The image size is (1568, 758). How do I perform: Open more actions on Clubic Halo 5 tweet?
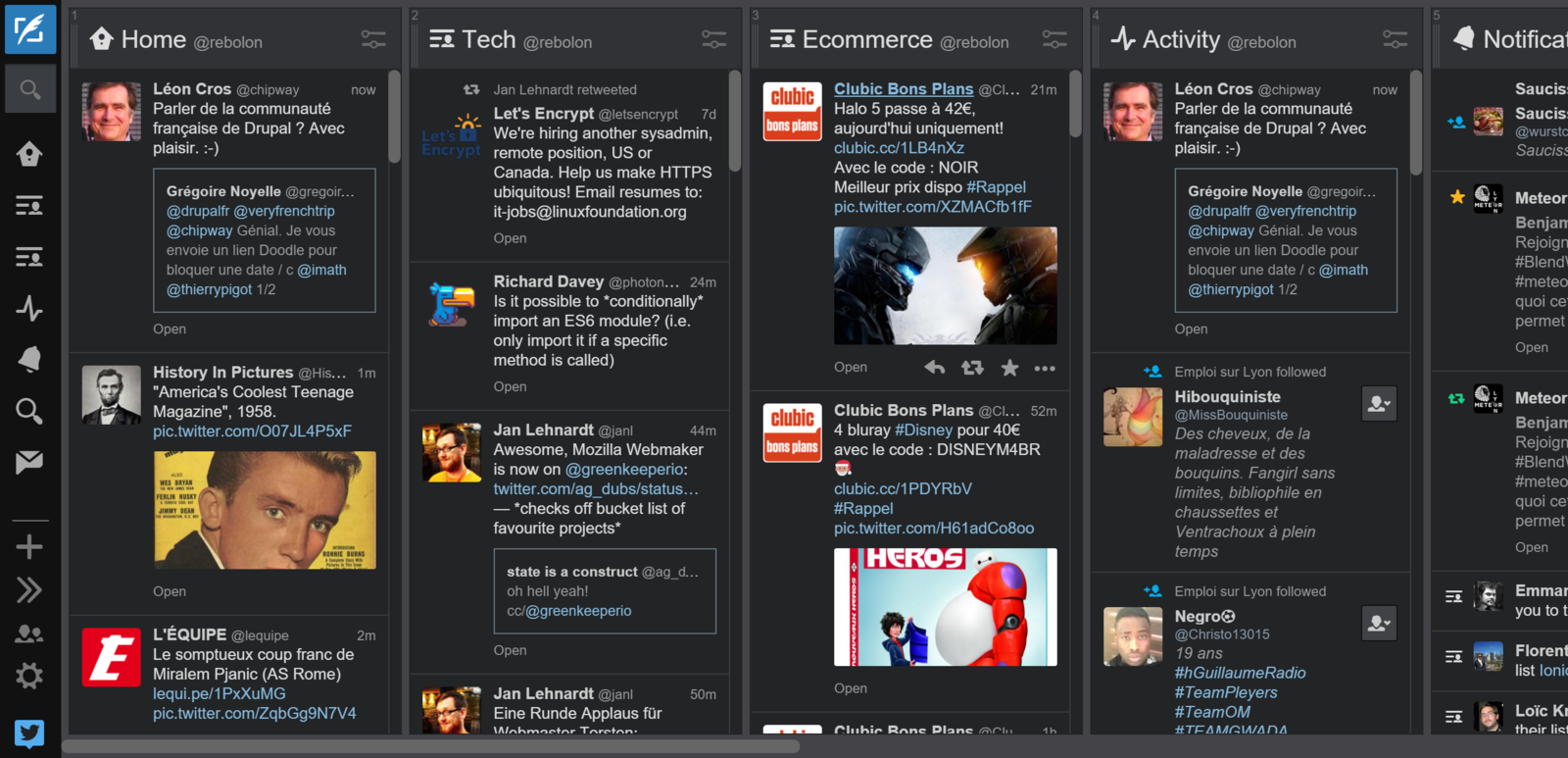point(1045,369)
